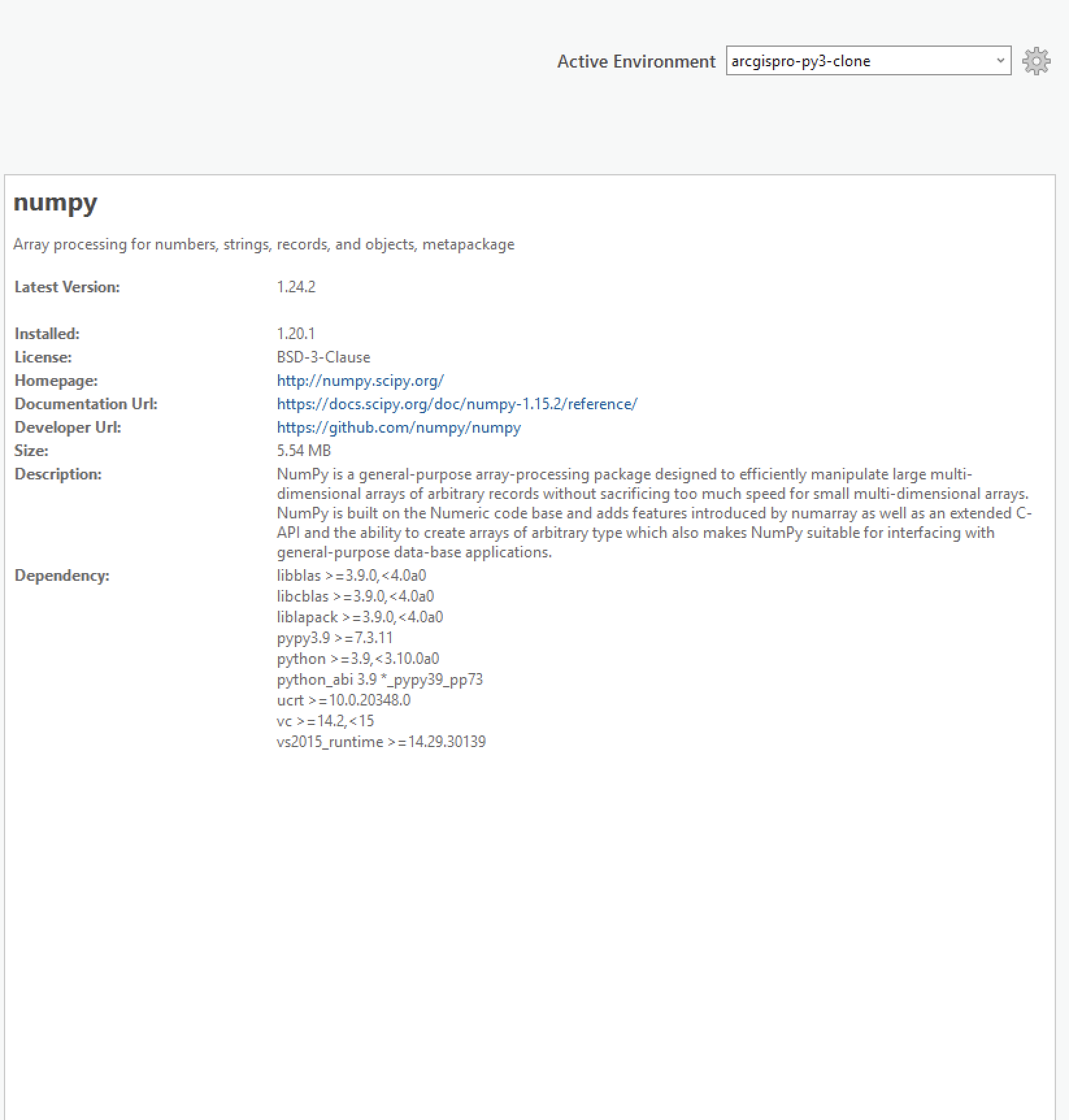This screenshot has width=1069, height=1120.
Task: Click the python >=3.9 dependency line
Action: [x=357, y=659]
